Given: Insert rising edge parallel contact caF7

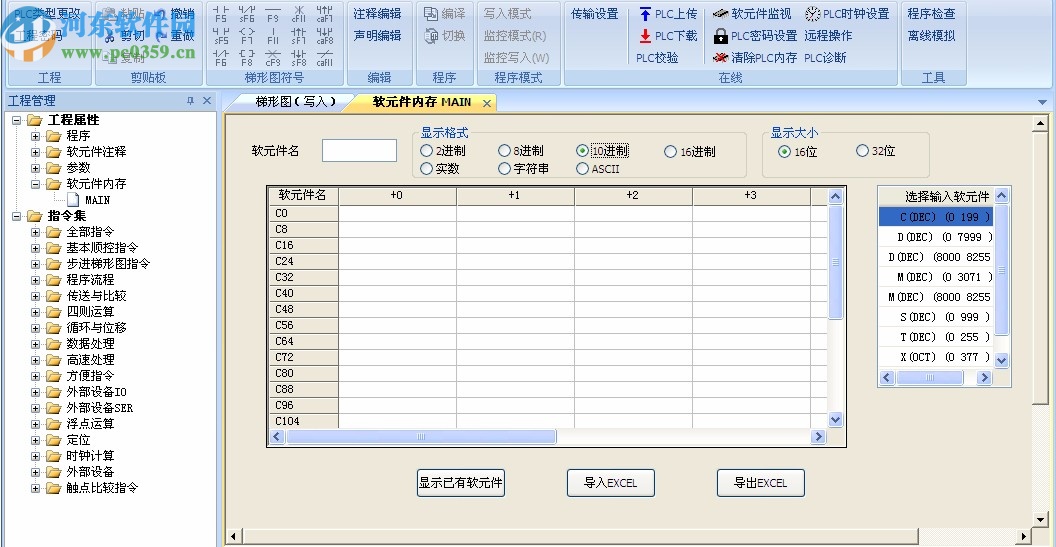Looking at the screenshot, I should click(x=325, y=14).
